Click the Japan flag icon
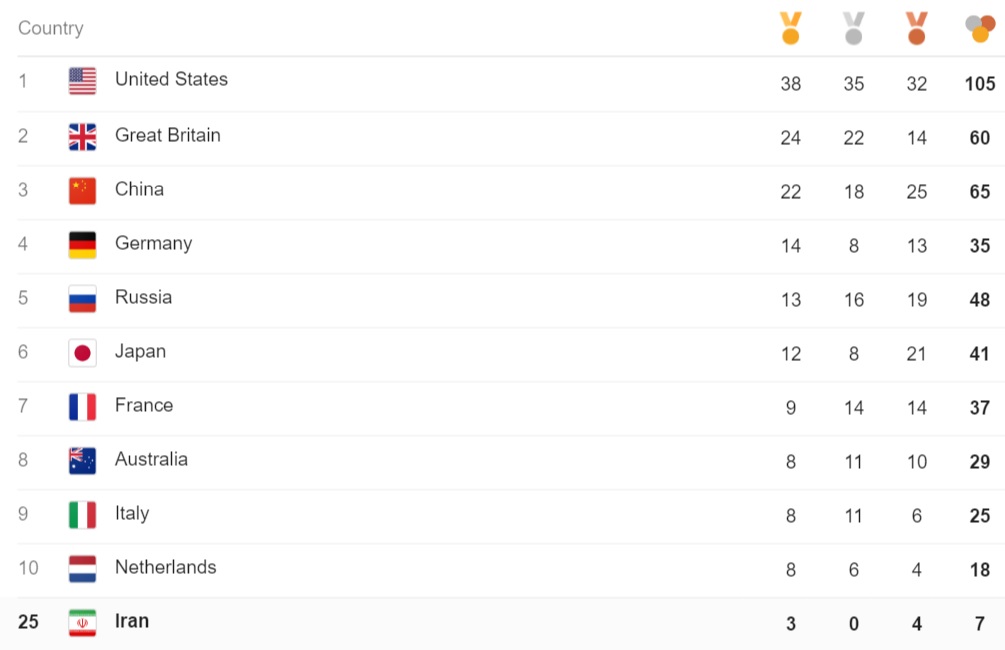1005x650 pixels. (82, 353)
